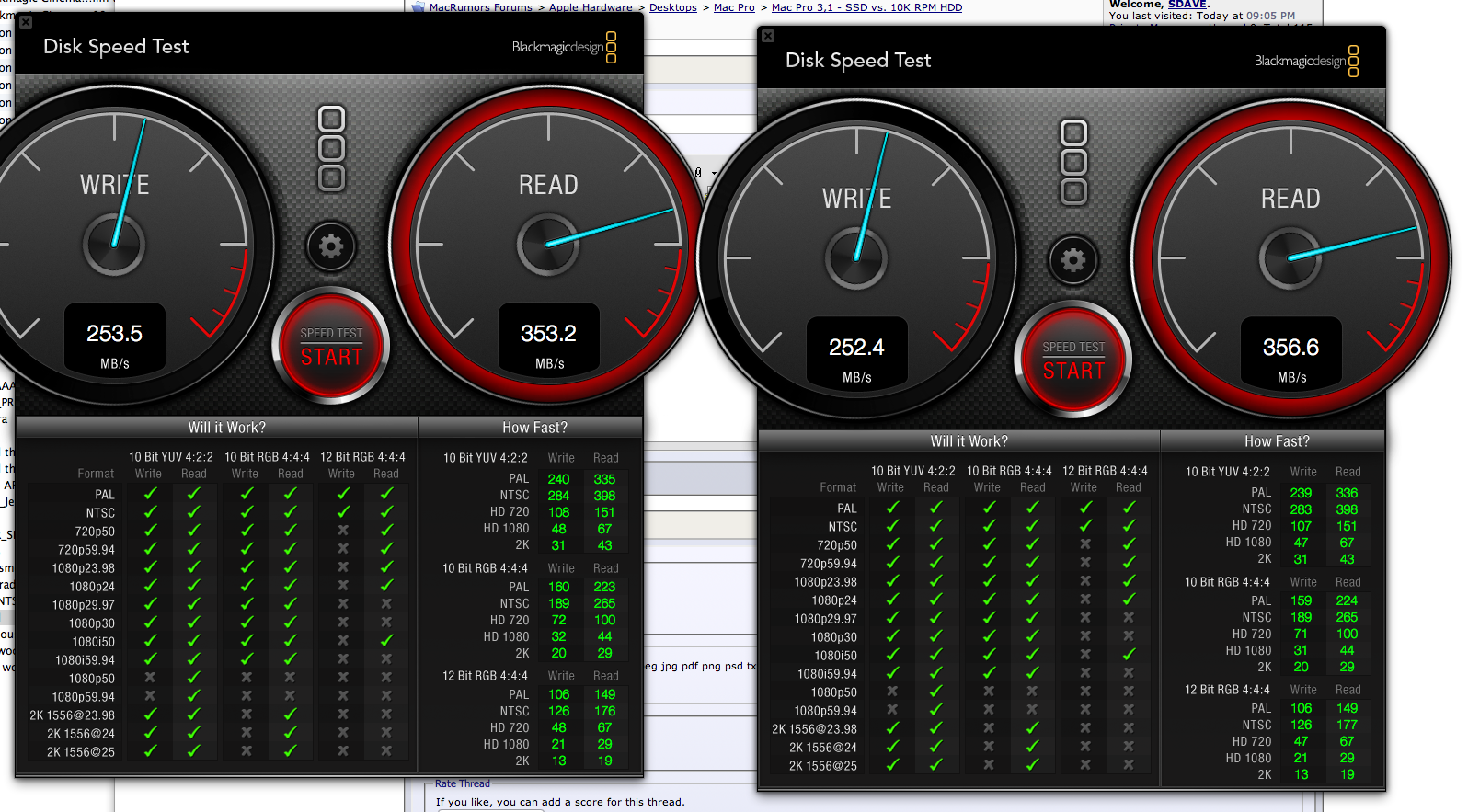
Task: Click the bottom stacked square indicator in left window
Action: [x=331, y=177]
